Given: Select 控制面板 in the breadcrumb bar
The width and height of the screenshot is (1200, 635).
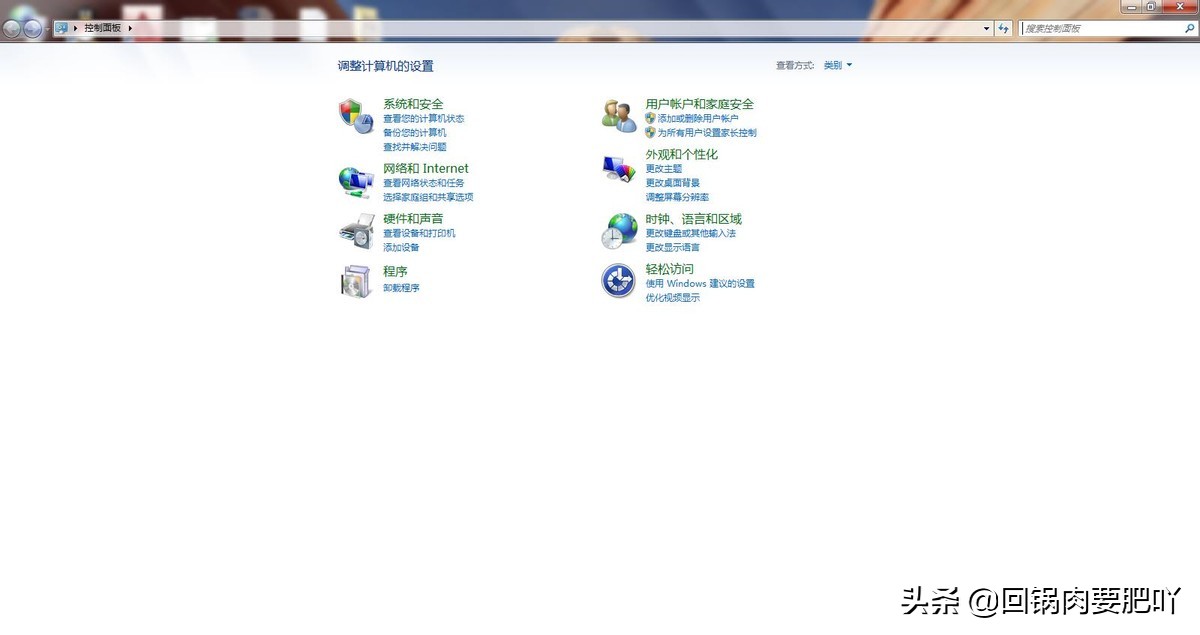Looking at the screenshot, I should coord(104,27).
